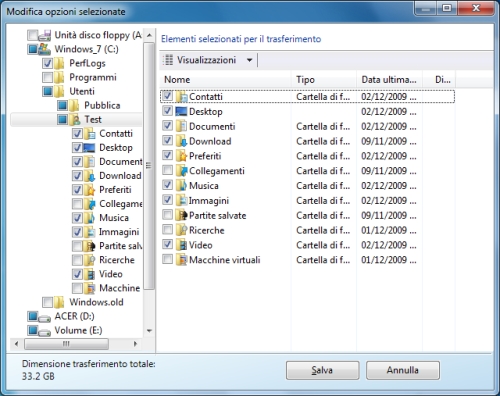Click the Download folder icon in list
500x396 pixels.
182,141
